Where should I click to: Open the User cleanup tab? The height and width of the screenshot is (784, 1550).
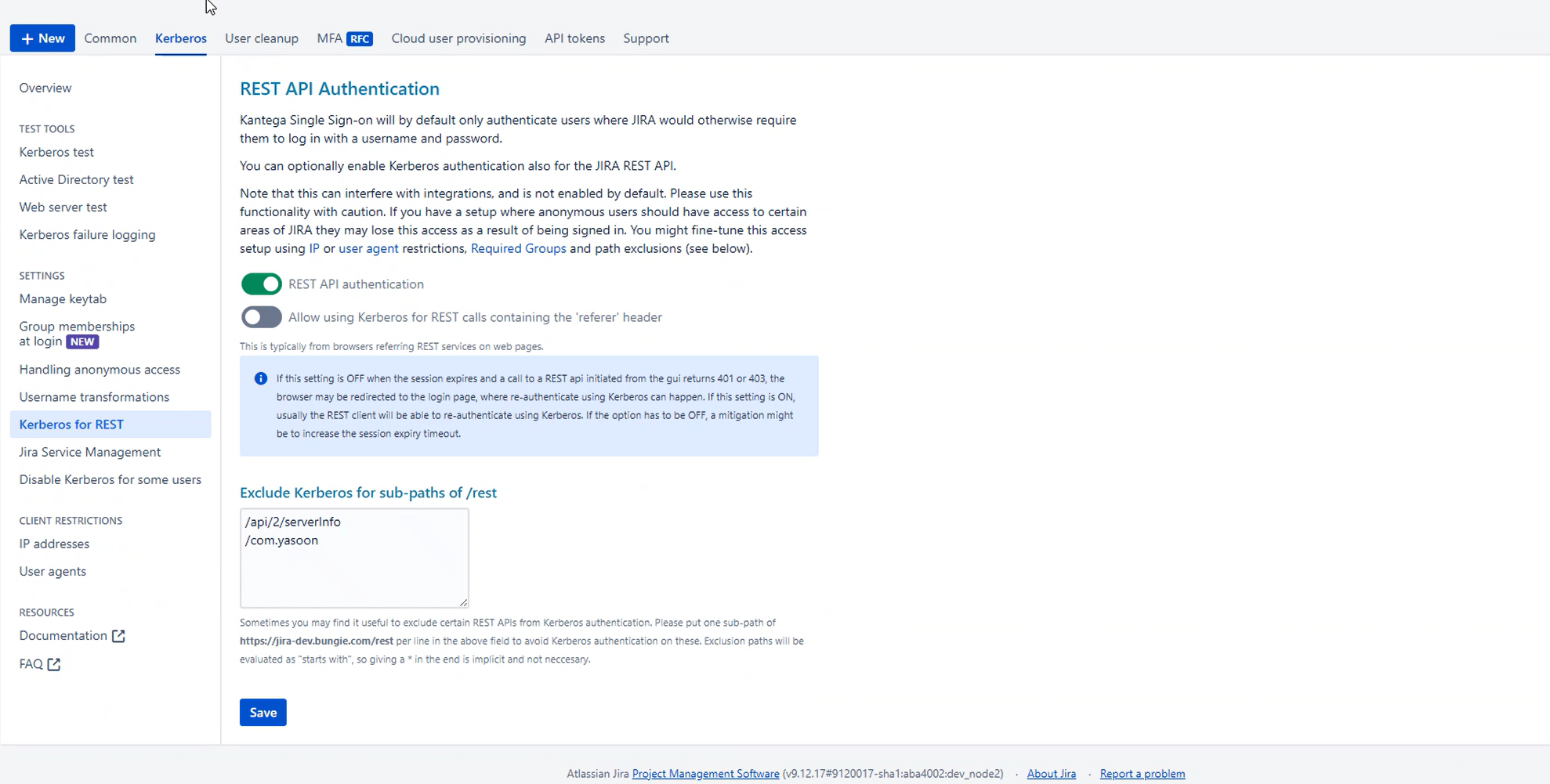(x=262, y=38)
